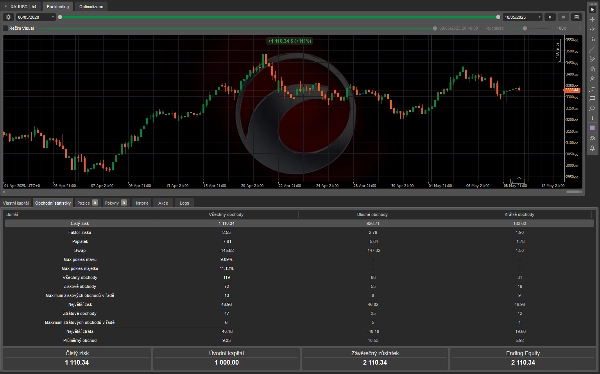Click the start handle of the green date range slider

click(x=60, y=17)
